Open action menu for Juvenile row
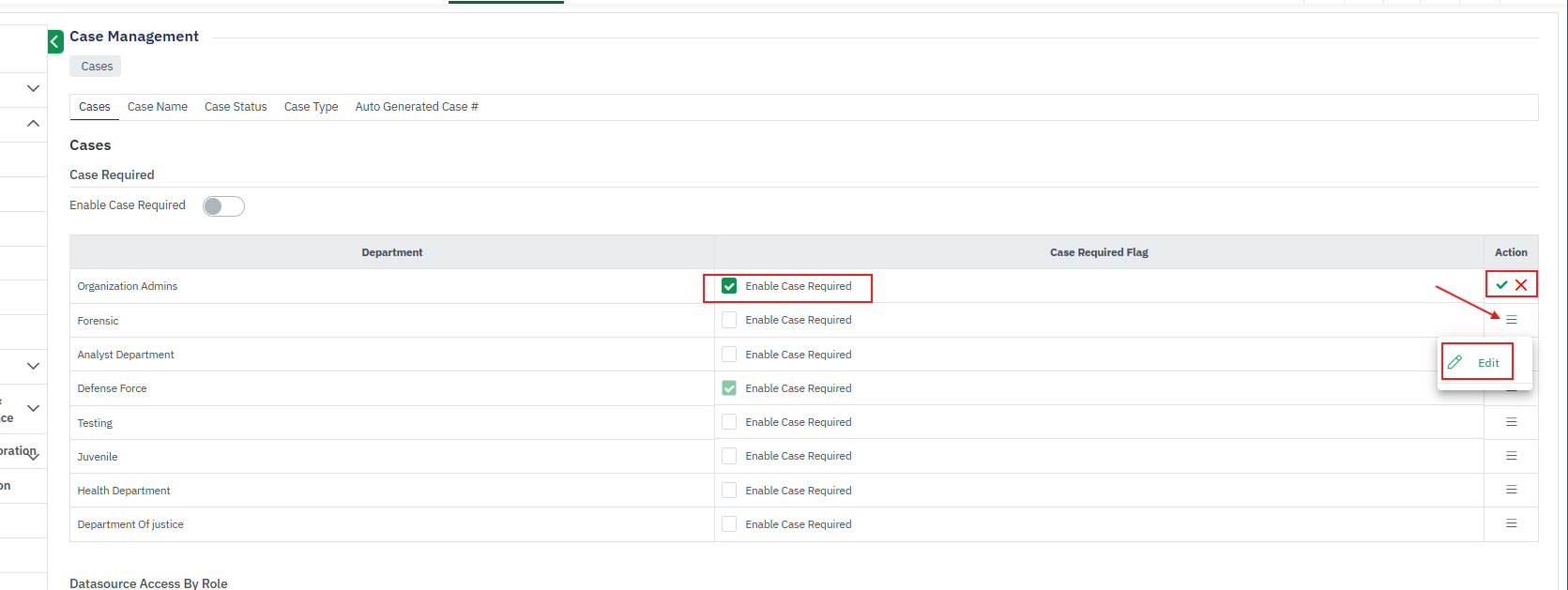This screenshot has width=1568, height=590. (1511, 456)
